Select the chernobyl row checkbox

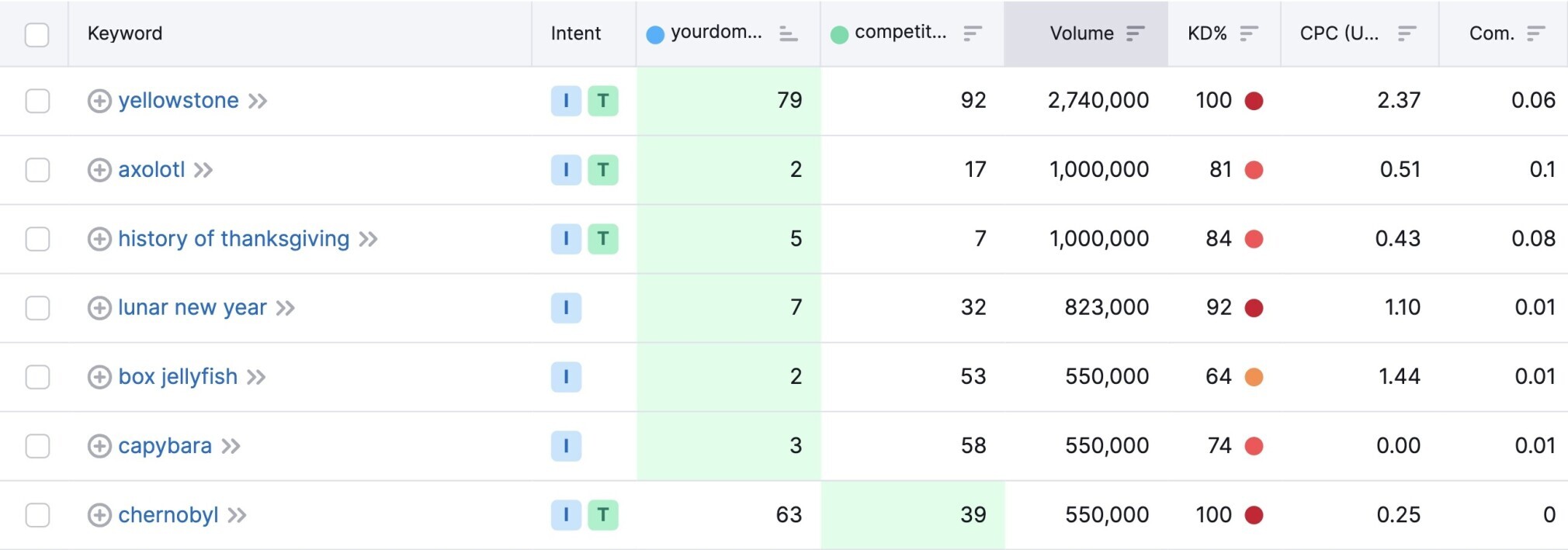pos(37,515)
